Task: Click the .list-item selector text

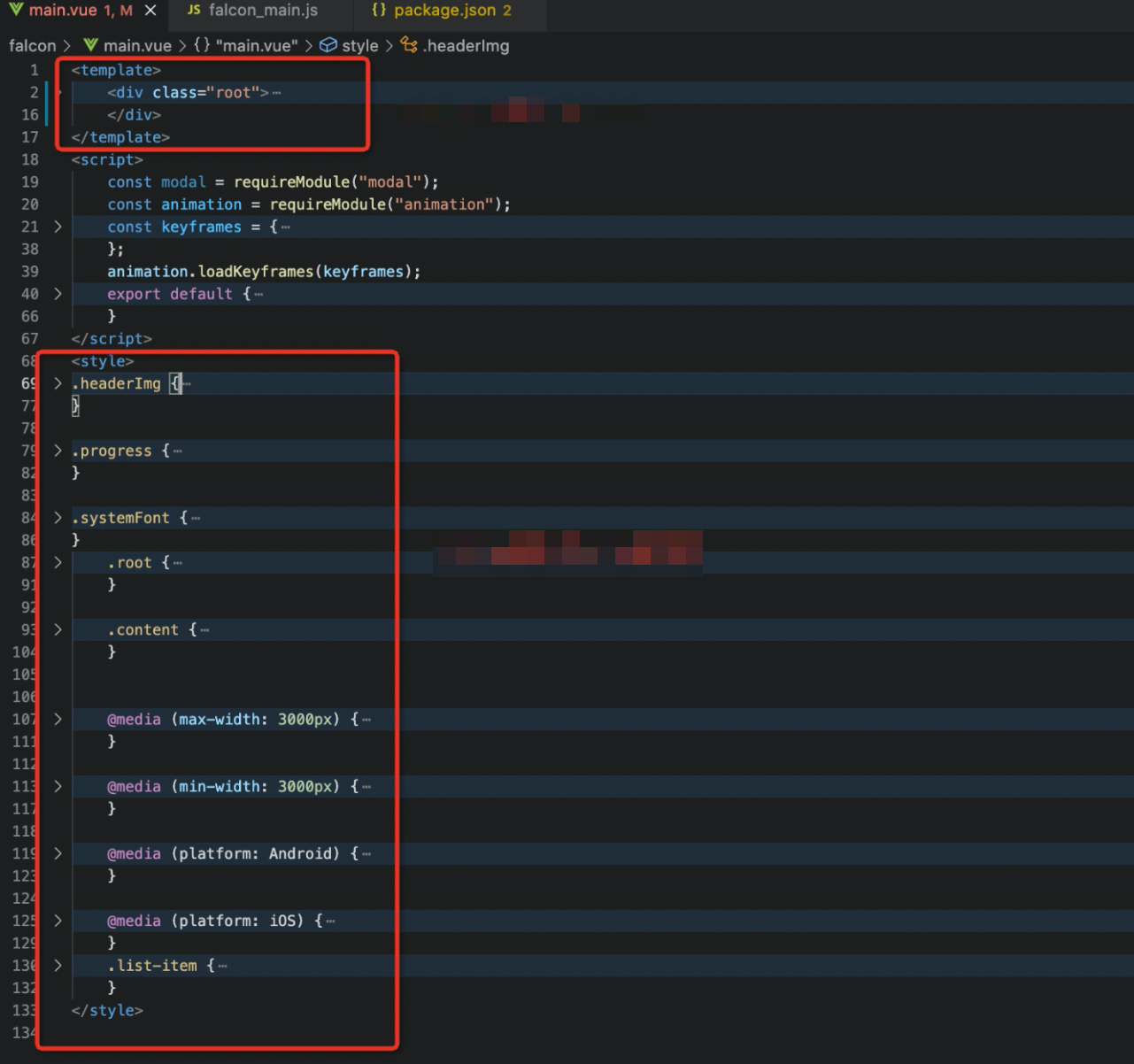Action: 152,966
